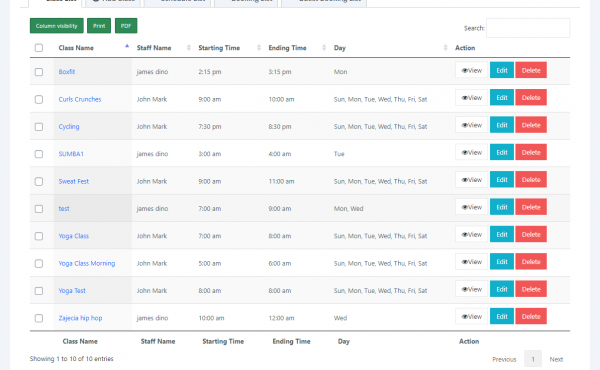The image size is (600, 370).
Task: Delete the Boxfit class
Action: tap(531, 70)
